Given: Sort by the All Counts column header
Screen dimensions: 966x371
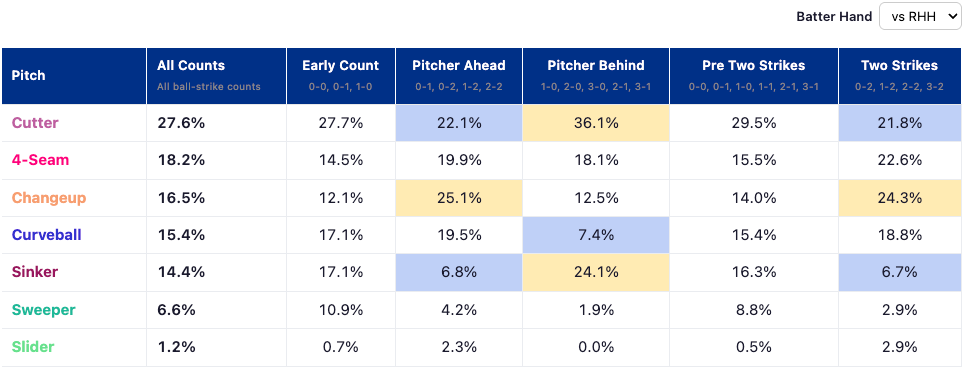Looking at the screenshot, I should [x=216, y=76].
